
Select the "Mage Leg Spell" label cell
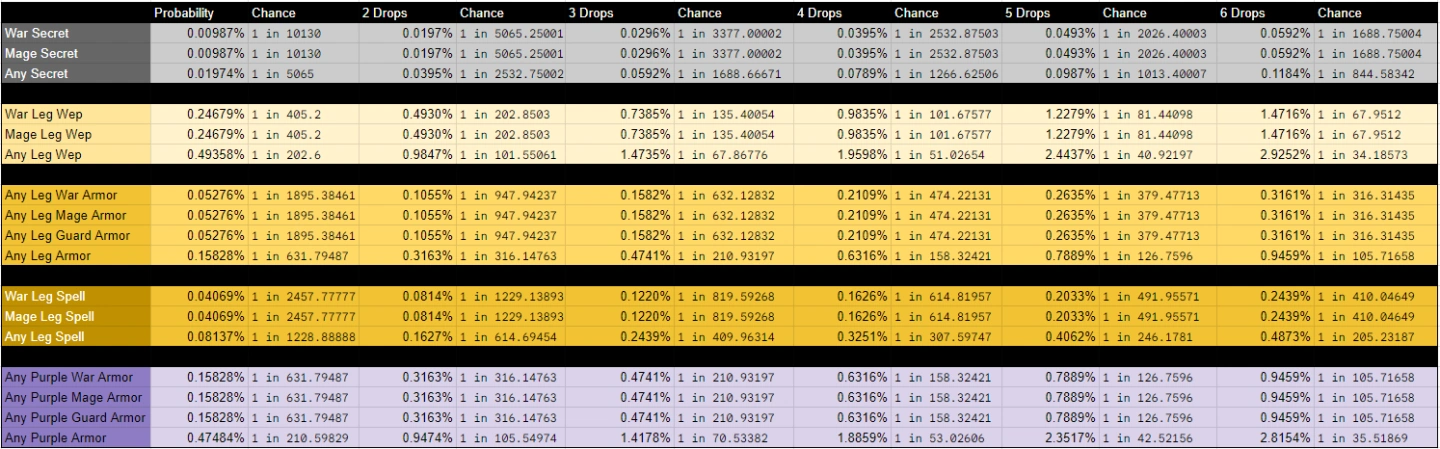(76, 316)
